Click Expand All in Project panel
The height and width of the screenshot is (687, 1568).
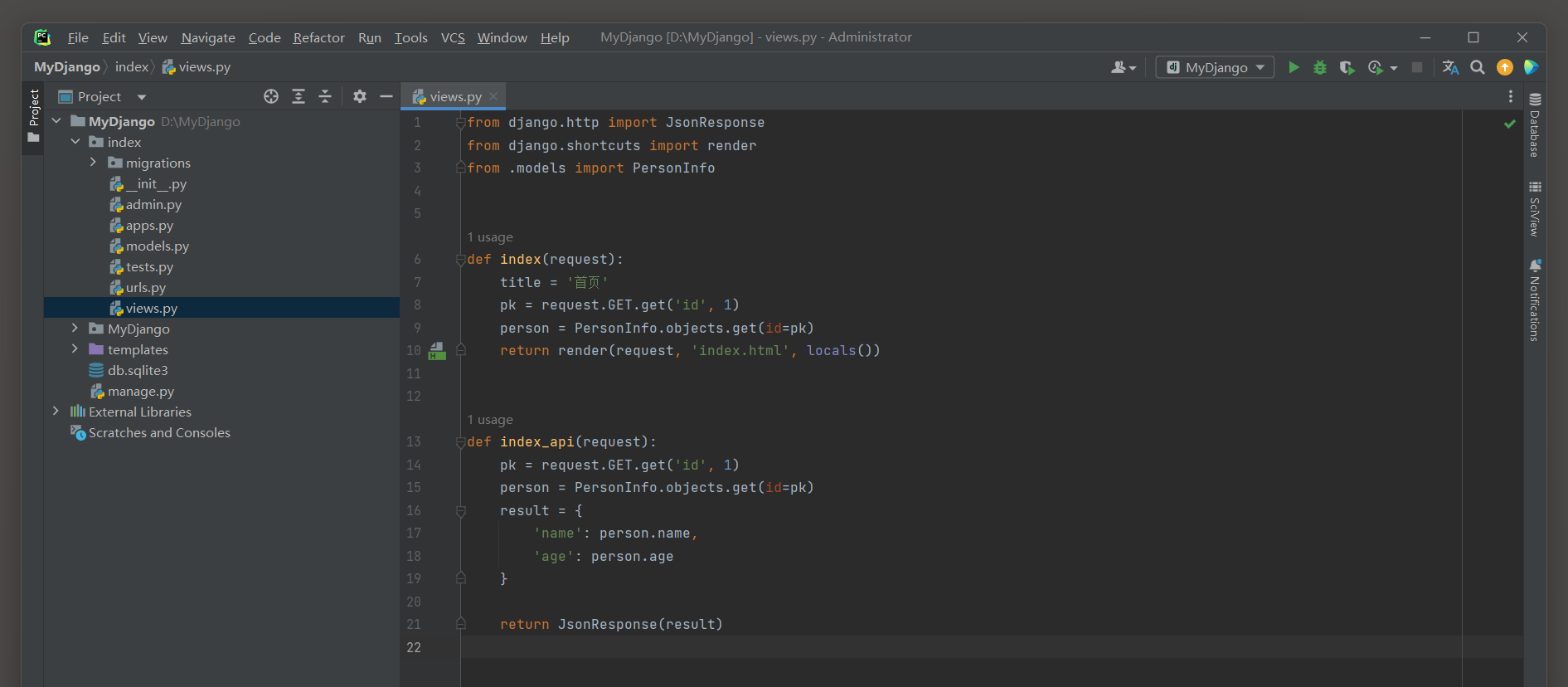click(x=299, y=96)
